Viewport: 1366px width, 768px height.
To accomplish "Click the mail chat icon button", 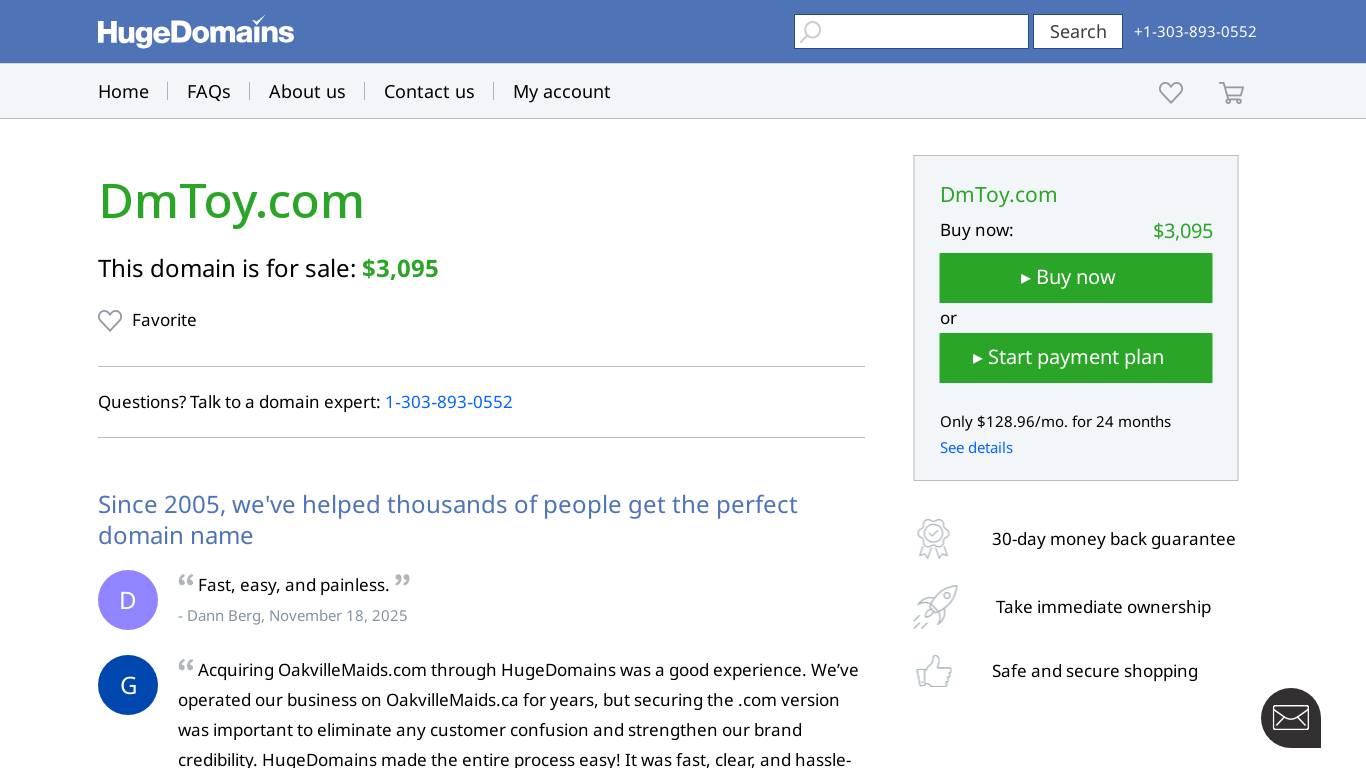I will [x=1290, y=717].
